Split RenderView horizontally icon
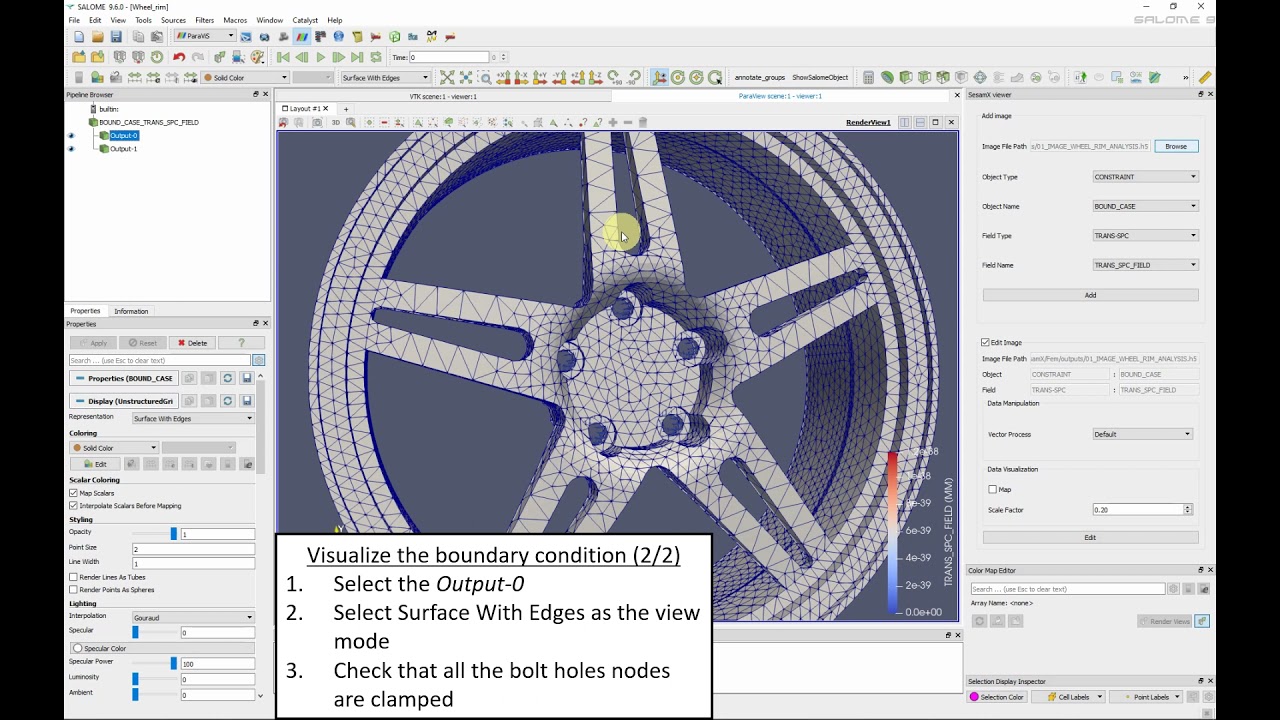Image resolution: width=1280 pixels, height=720 pixels. (x=904, y=122)
